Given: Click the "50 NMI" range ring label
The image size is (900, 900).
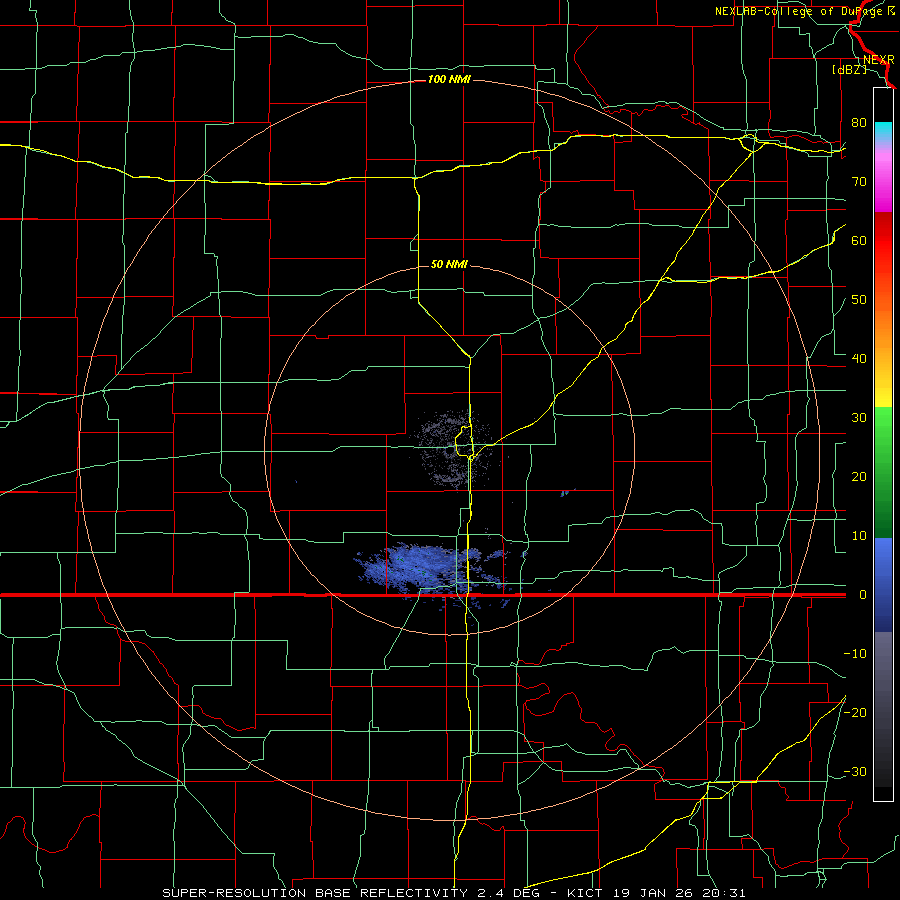Looking at the screenshot, I should click(449, 264).
